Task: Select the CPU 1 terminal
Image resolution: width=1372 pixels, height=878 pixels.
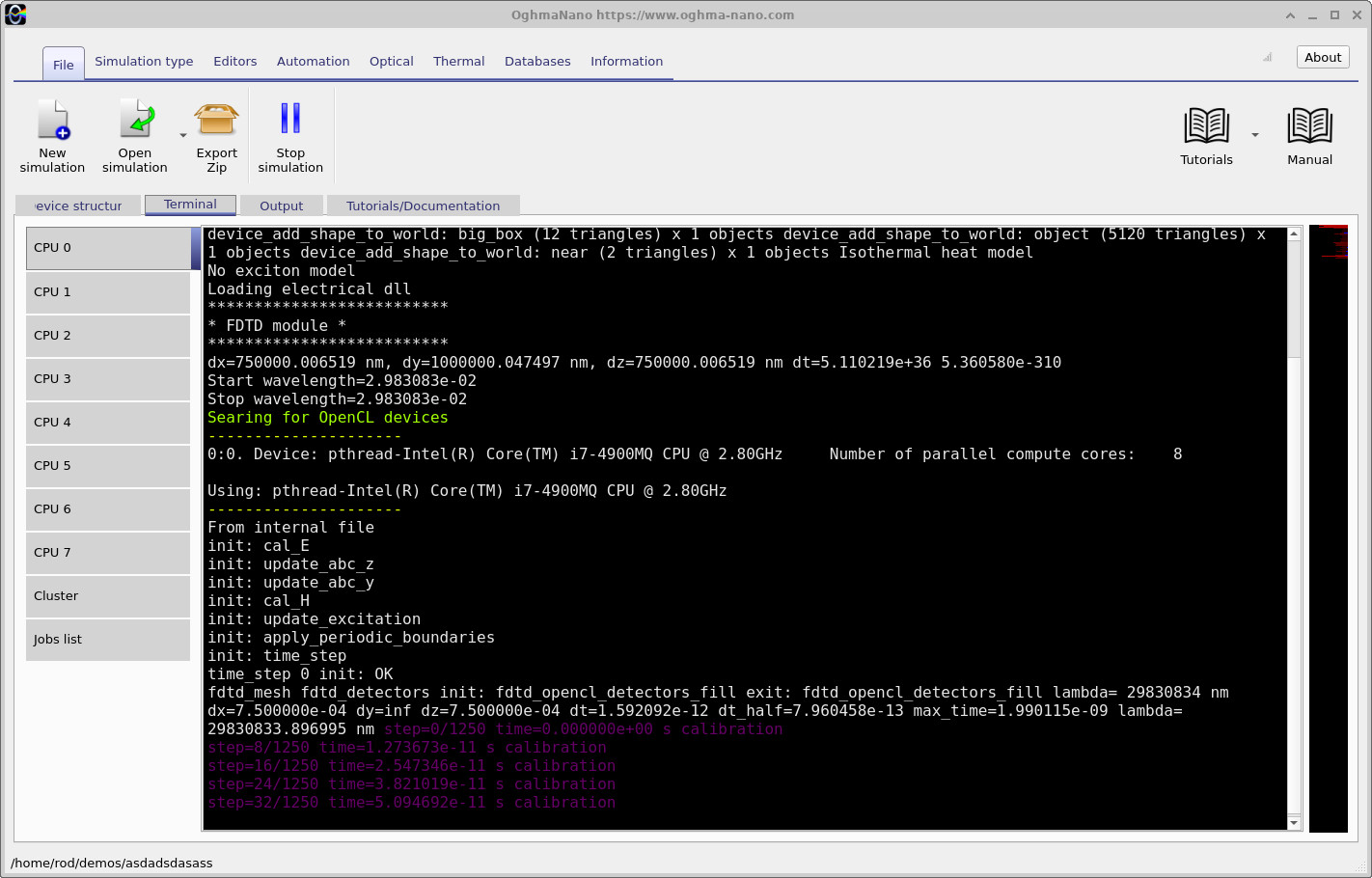Action: pyautogui.click(x=108, y=291)
